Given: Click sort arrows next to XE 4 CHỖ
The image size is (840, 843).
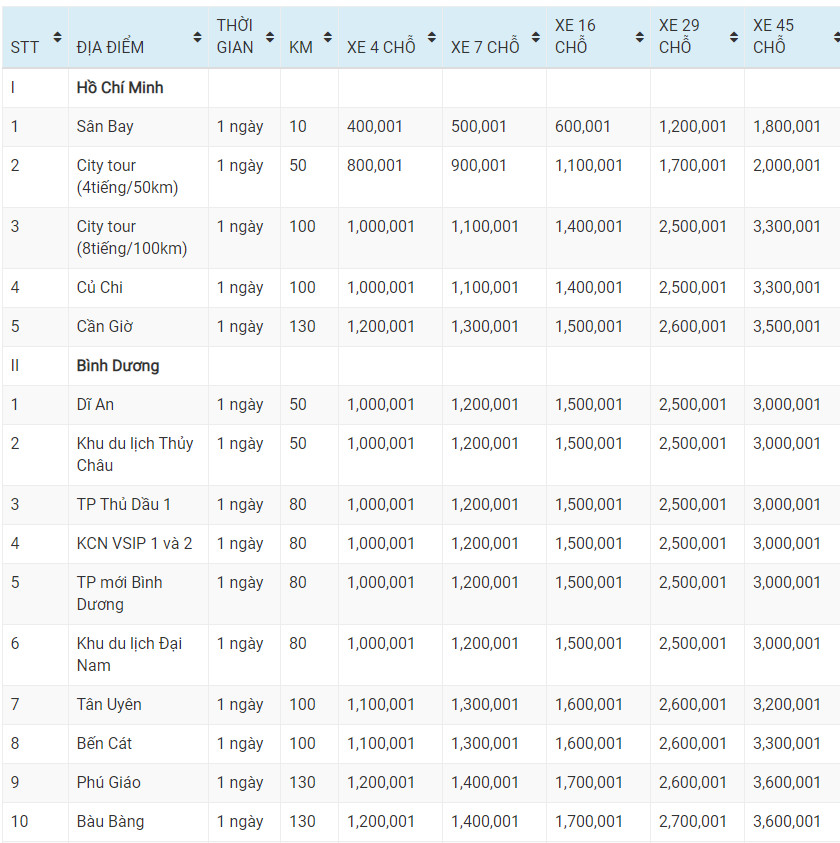Looking at the screenshot, I should pyautogui.click(x=431, y=37).
